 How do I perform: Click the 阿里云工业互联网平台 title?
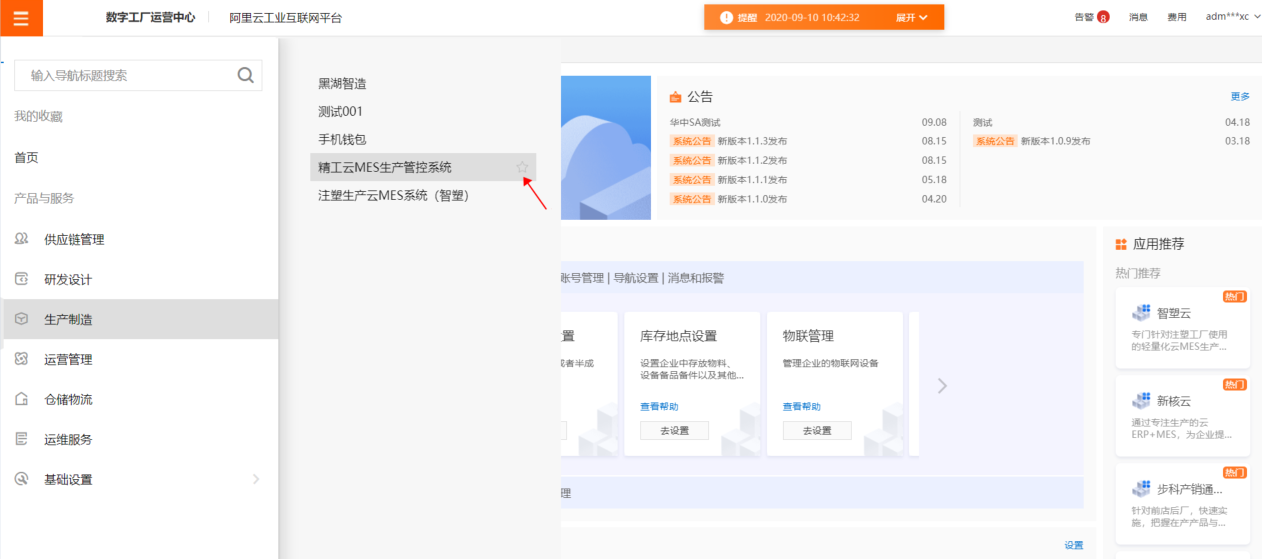click(x=285, y=18)
